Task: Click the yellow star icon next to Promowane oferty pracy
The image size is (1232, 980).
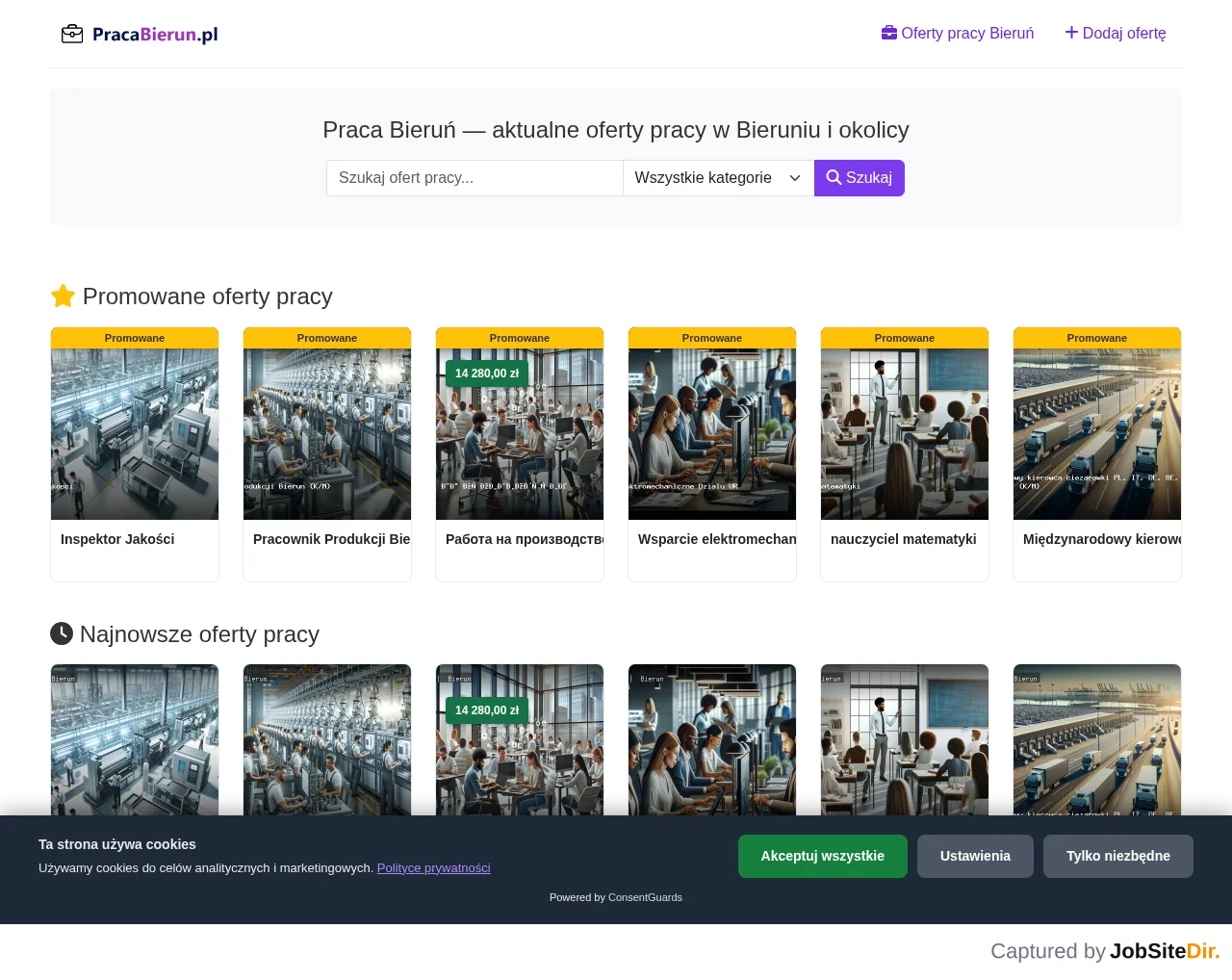Action: click(x=63, y=296)
